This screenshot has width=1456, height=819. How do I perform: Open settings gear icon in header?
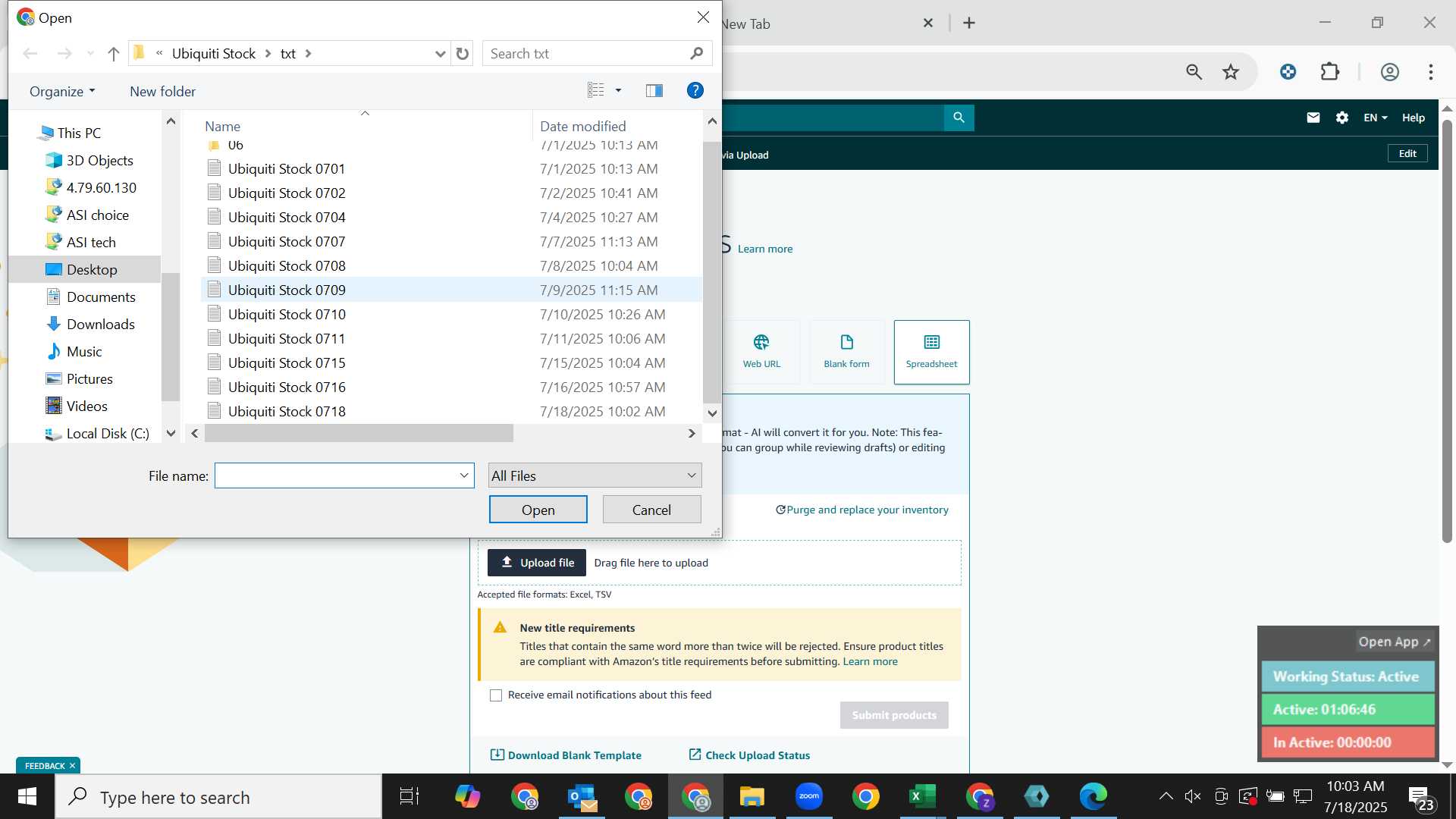point(1342,118)
